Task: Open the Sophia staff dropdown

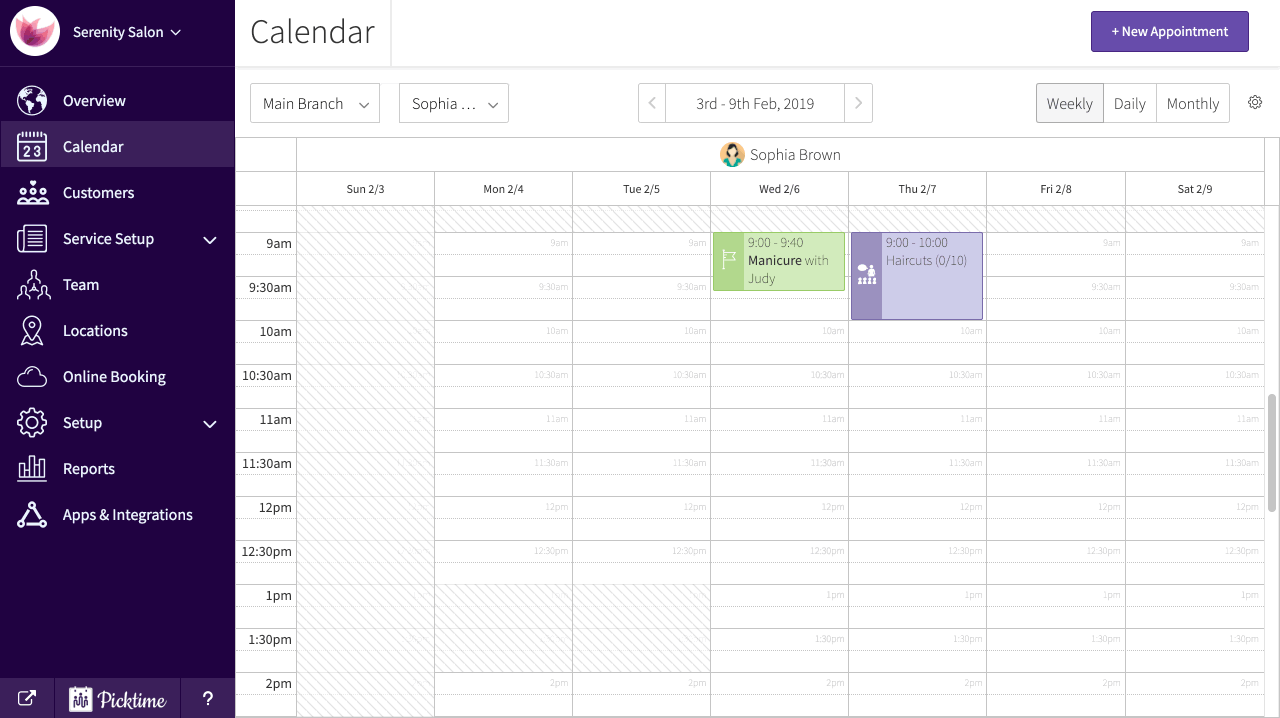Action: pyautogui.click(x=453, y=102)
